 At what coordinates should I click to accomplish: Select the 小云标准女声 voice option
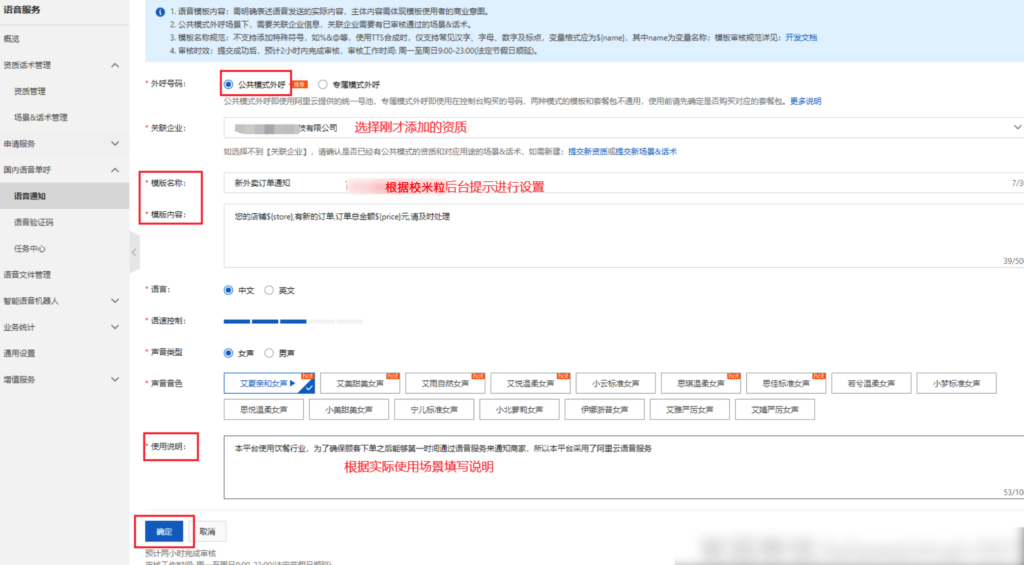coord(615,383)
